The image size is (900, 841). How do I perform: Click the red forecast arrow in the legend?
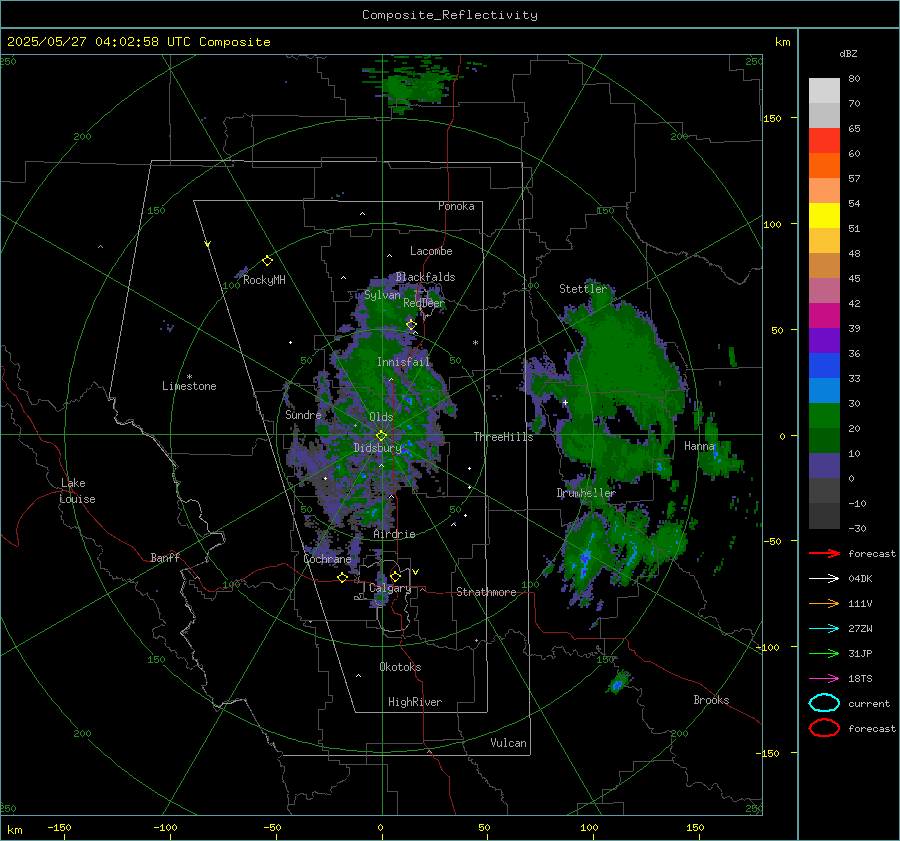(x=824, y=553)
